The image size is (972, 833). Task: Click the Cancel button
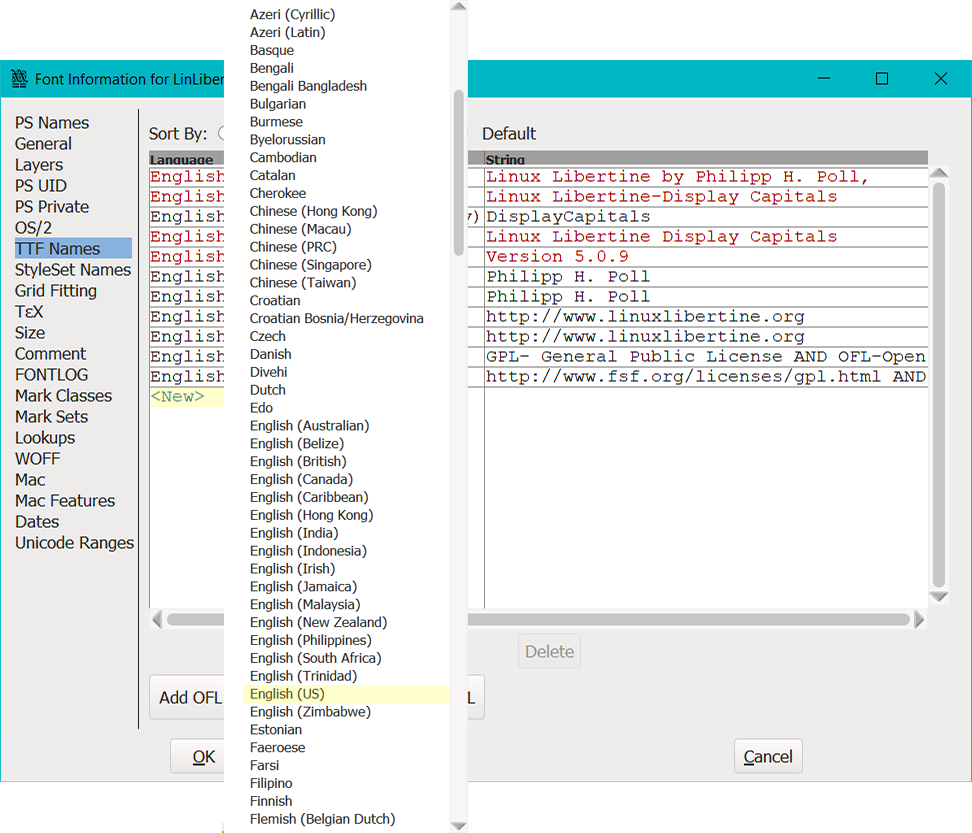(768, 756)
